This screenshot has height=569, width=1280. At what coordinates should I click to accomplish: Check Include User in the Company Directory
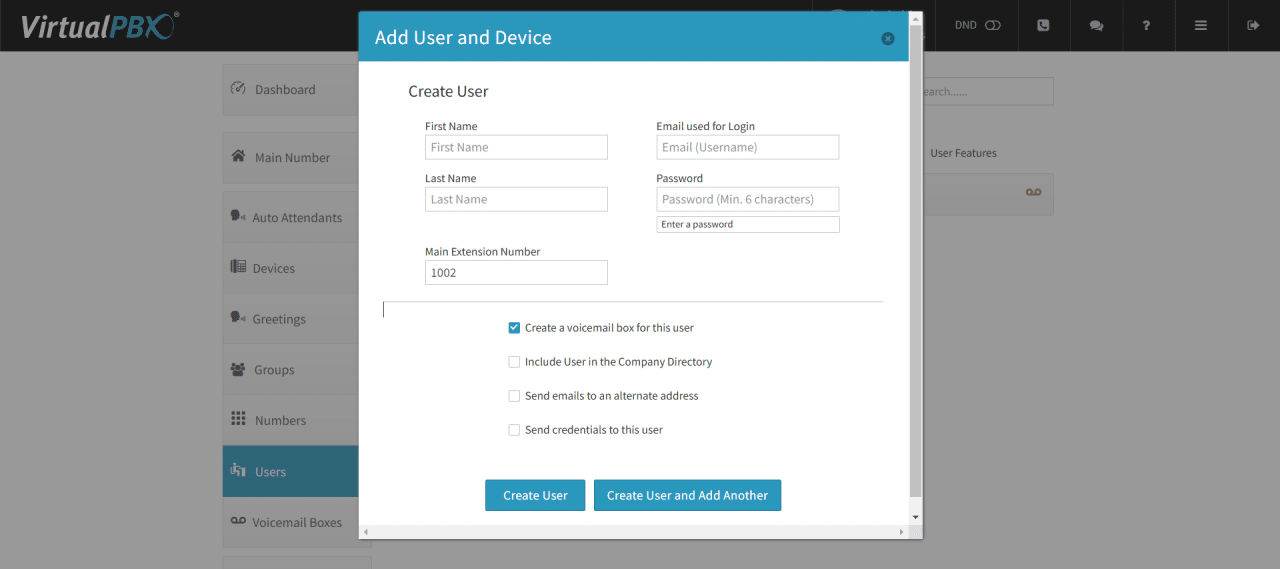pos(514,362)
